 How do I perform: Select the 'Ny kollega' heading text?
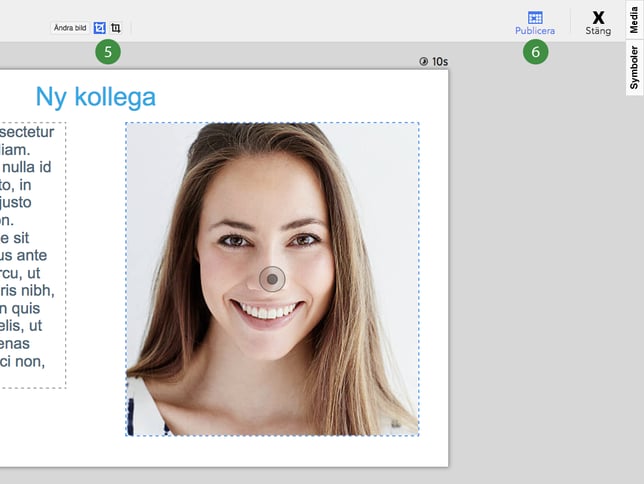point(95,97)
